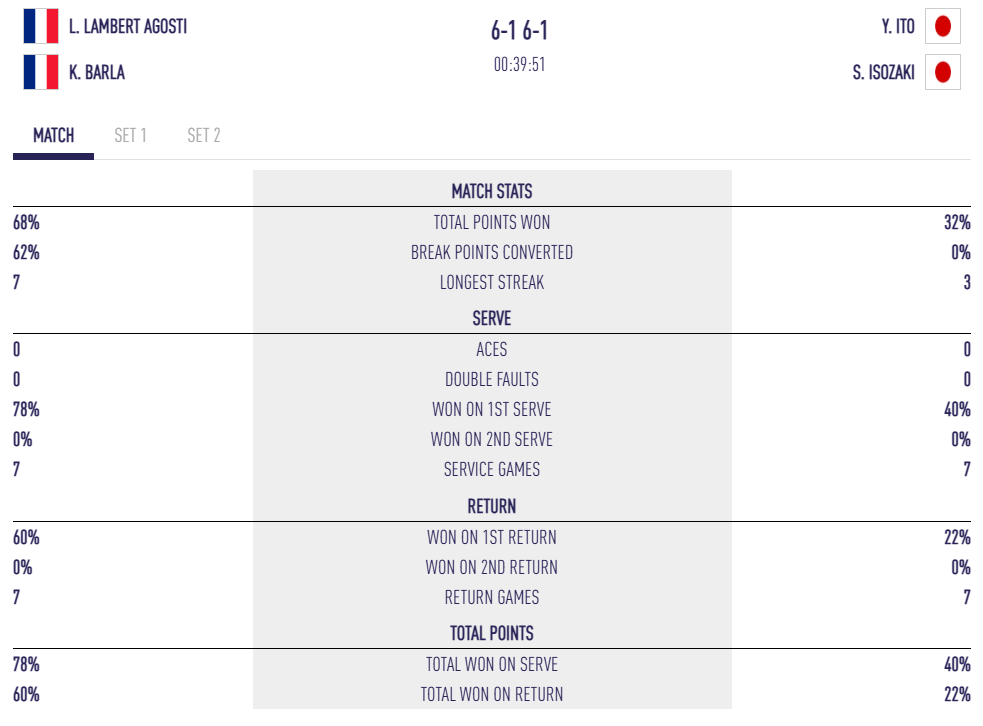This screenshot has width=983, height=726.
Task: Click player name K. Barla
Action: point(97,72)
